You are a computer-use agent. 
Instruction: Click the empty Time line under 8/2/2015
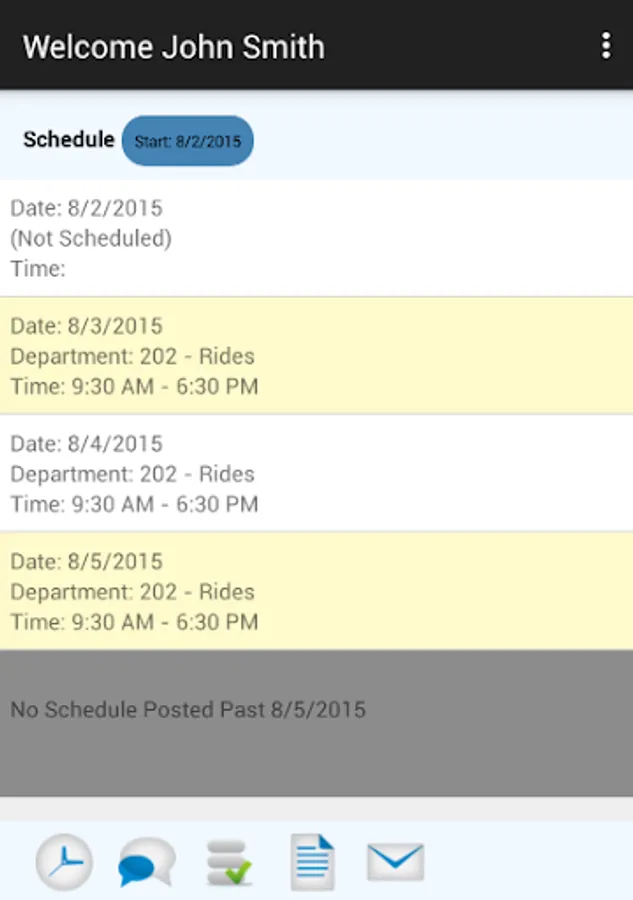coord(38,268)
